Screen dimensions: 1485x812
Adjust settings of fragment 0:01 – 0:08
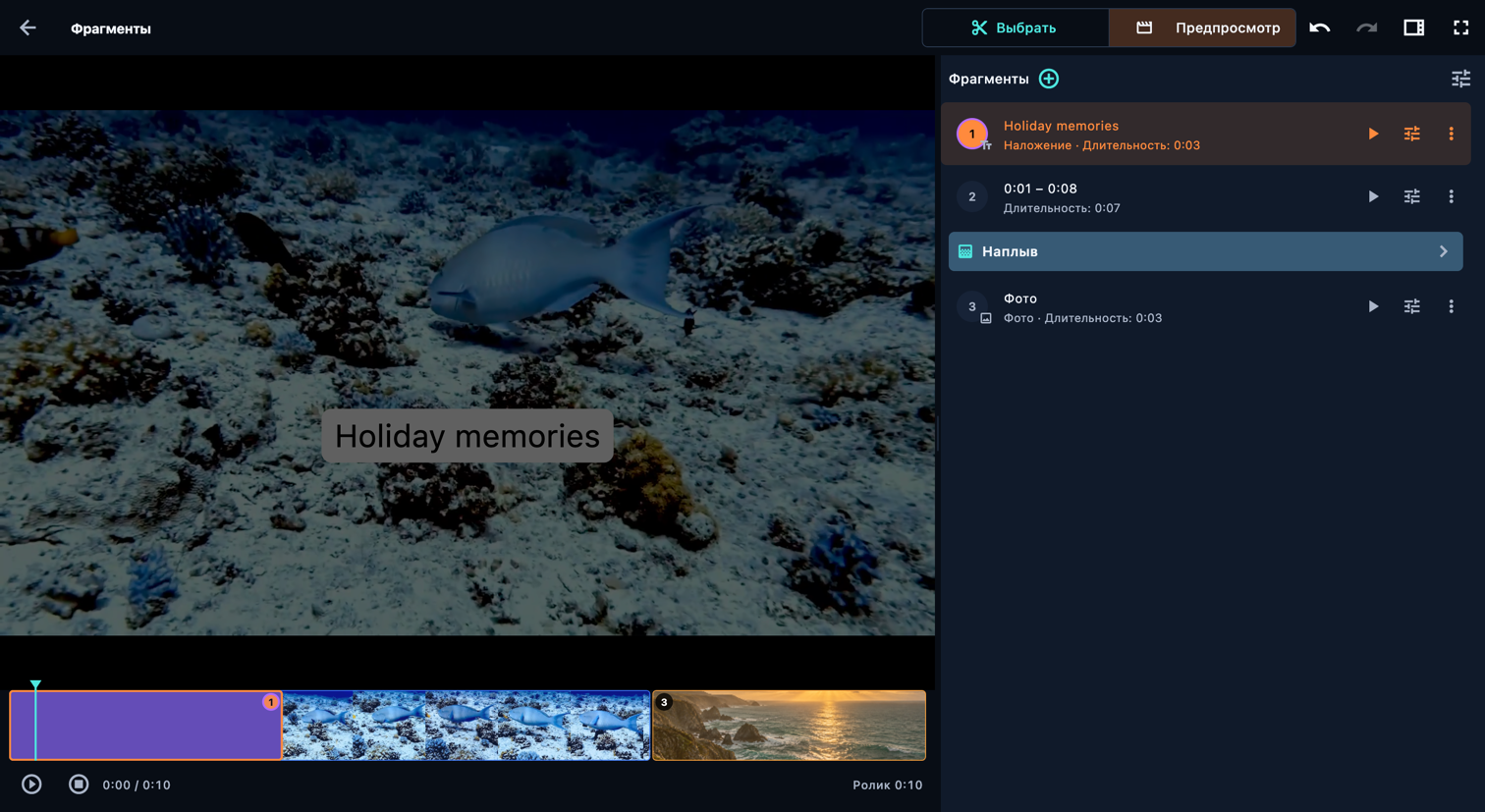(1412, 196)
